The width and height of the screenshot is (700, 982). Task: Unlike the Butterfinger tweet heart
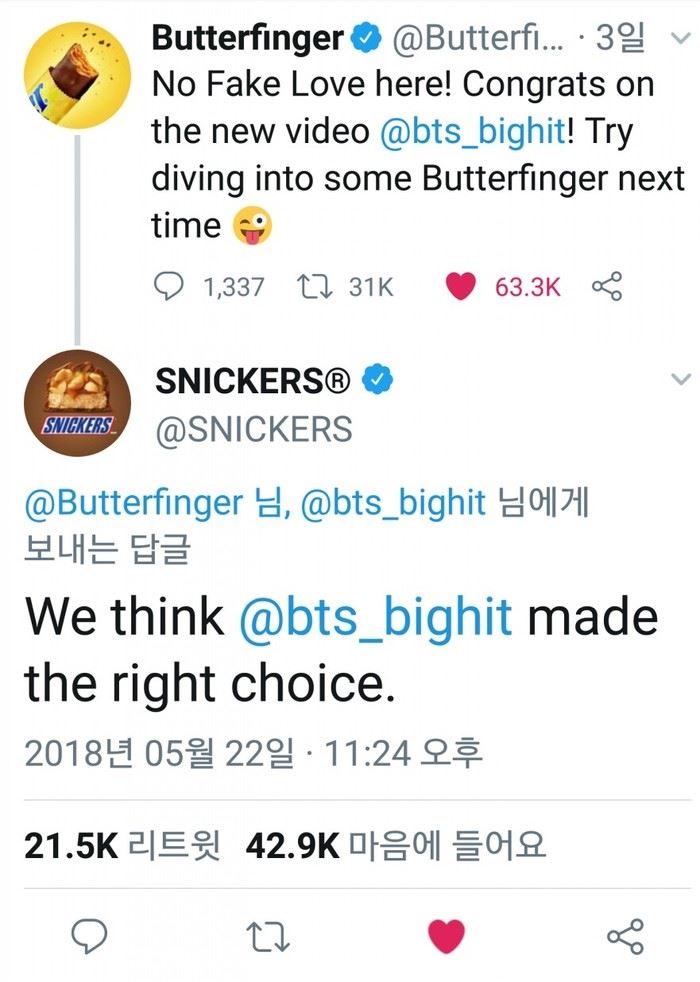(x=460, y=287)
